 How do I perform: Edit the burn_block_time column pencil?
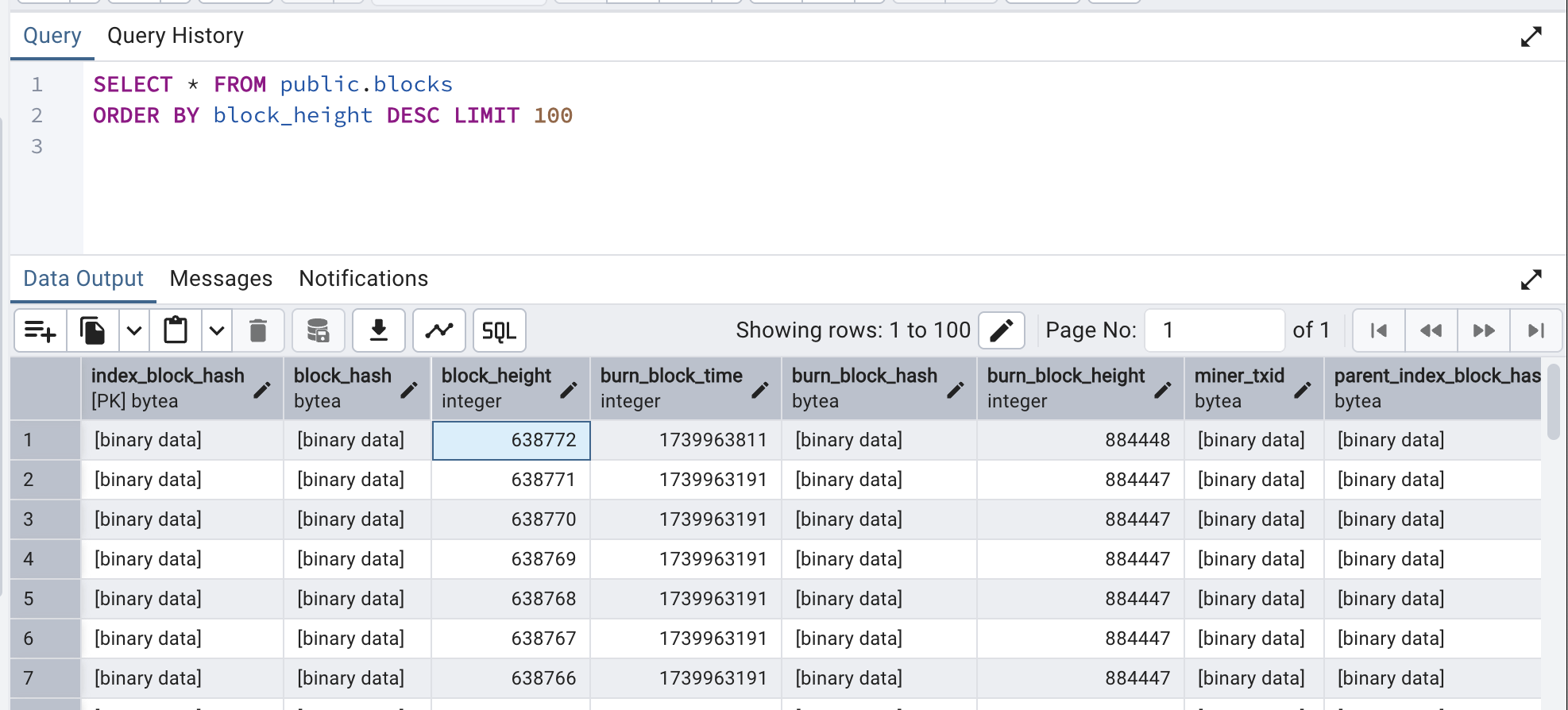pyautogui.click(x=760, y=389)
